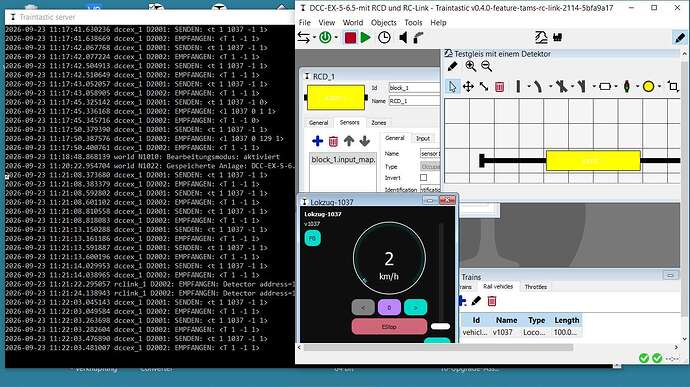Select the signal tool

pos(627,86)
